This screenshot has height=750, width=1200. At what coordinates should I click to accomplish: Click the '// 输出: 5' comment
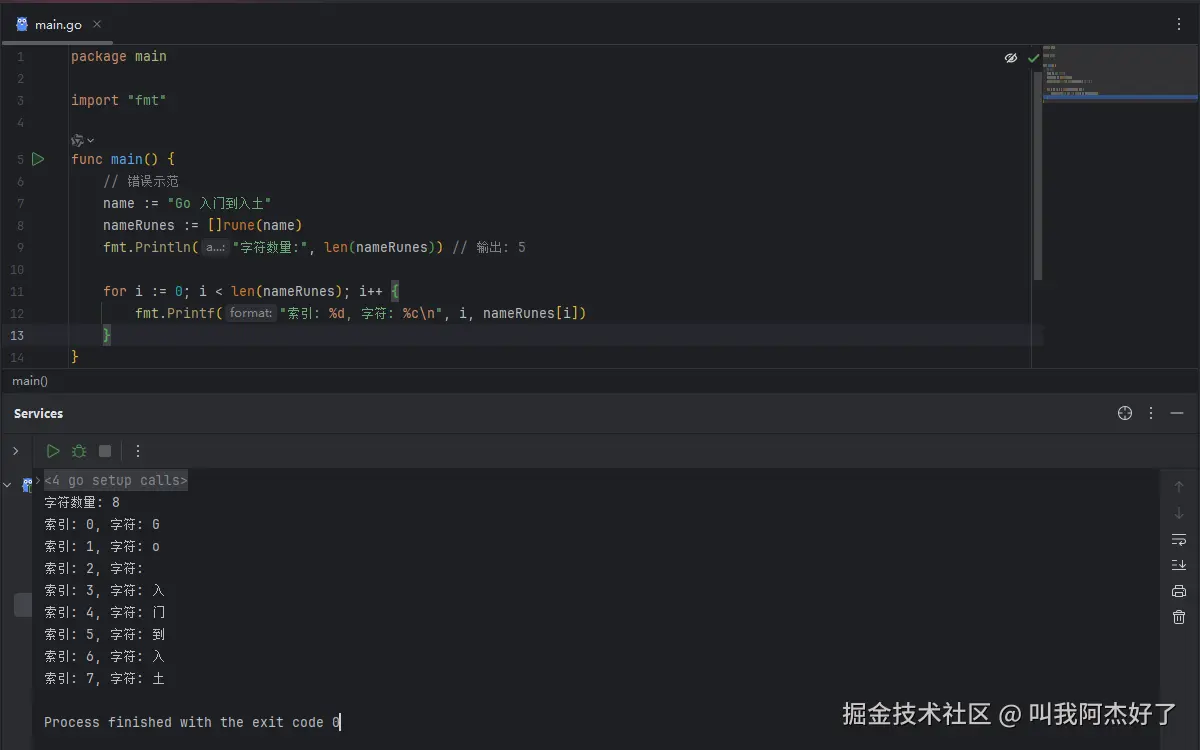(x=488, y=248)
